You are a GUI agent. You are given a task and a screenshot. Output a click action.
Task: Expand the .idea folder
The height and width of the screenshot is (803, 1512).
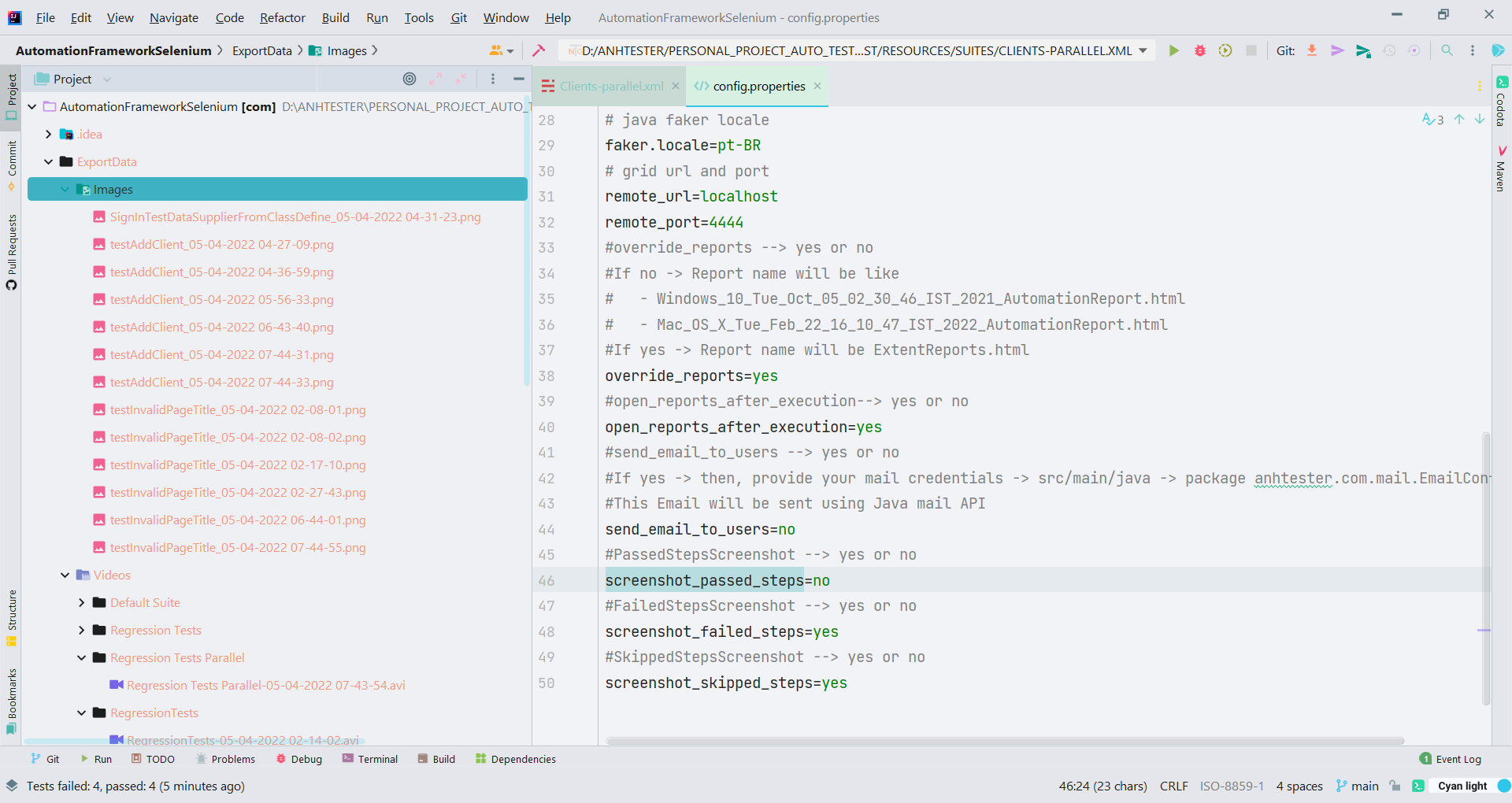point(49,134)
